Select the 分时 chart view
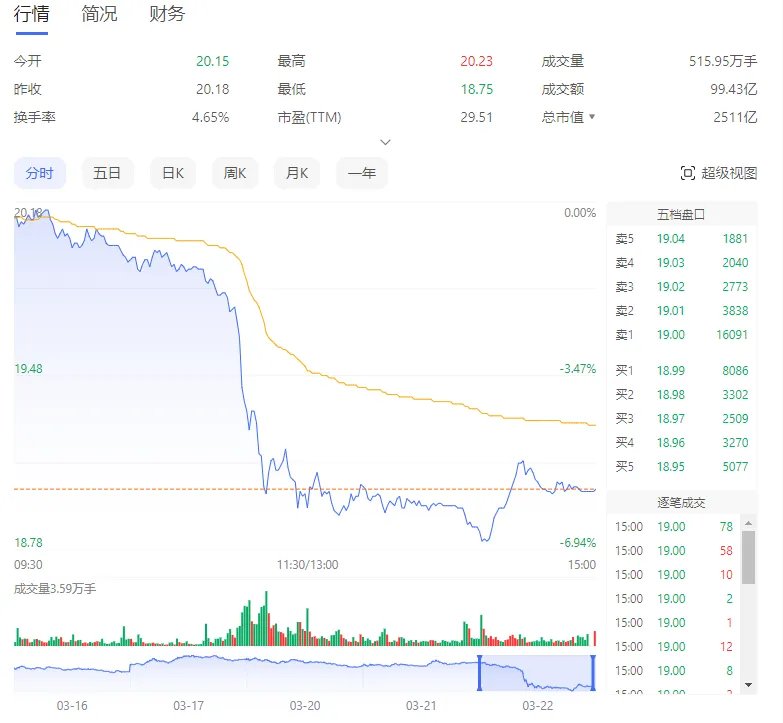 [40, 173]
